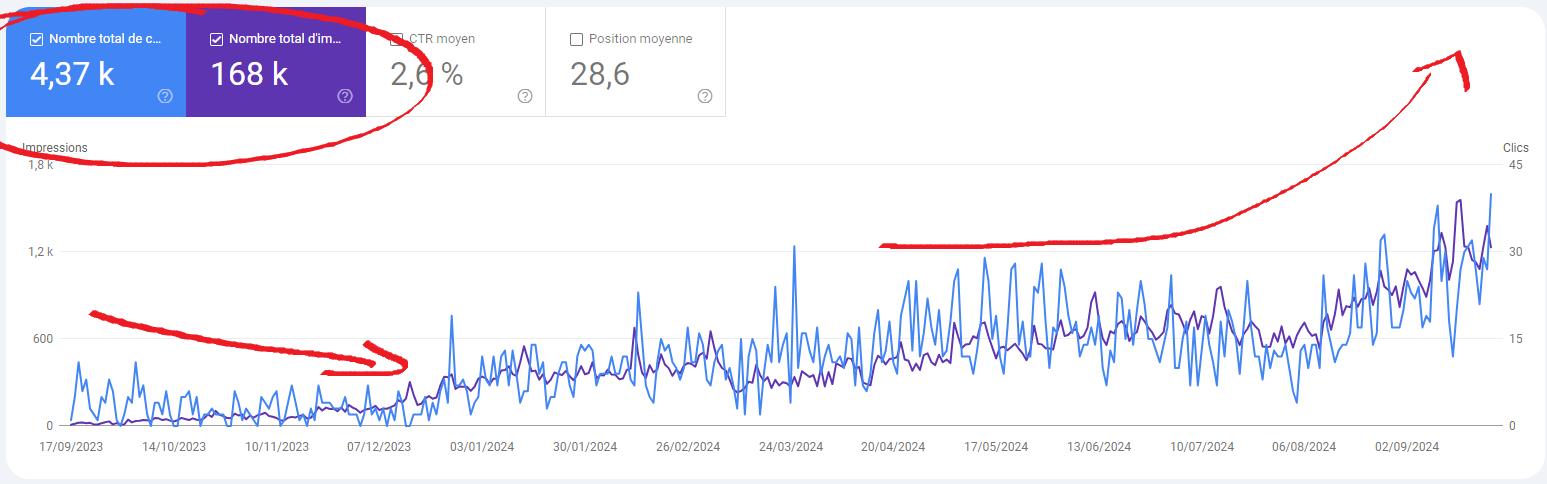Click the 17/09/2023 date axis label
This screenshot has width=1547, height=484.
pos(71,447)
